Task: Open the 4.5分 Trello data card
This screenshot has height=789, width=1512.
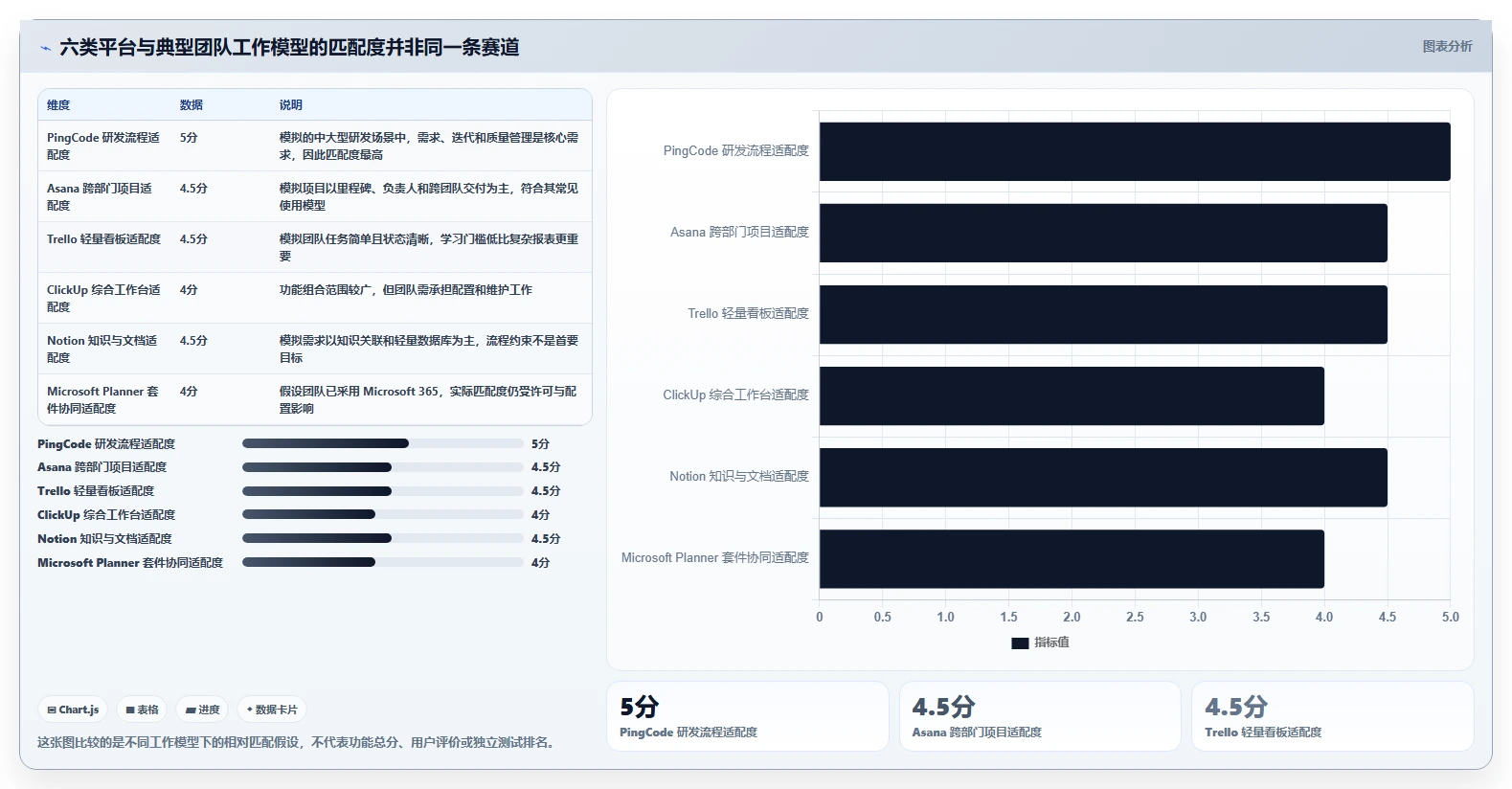Action: point(1333,716)
